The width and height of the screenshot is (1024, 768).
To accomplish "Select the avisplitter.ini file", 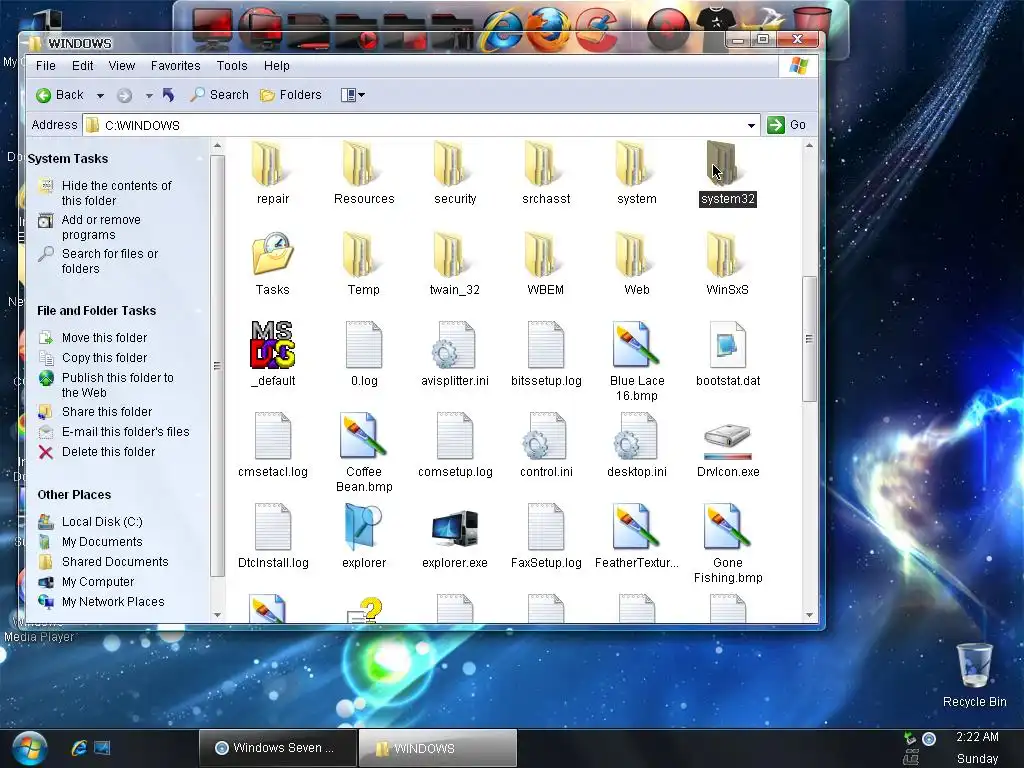I will point(455,355).
